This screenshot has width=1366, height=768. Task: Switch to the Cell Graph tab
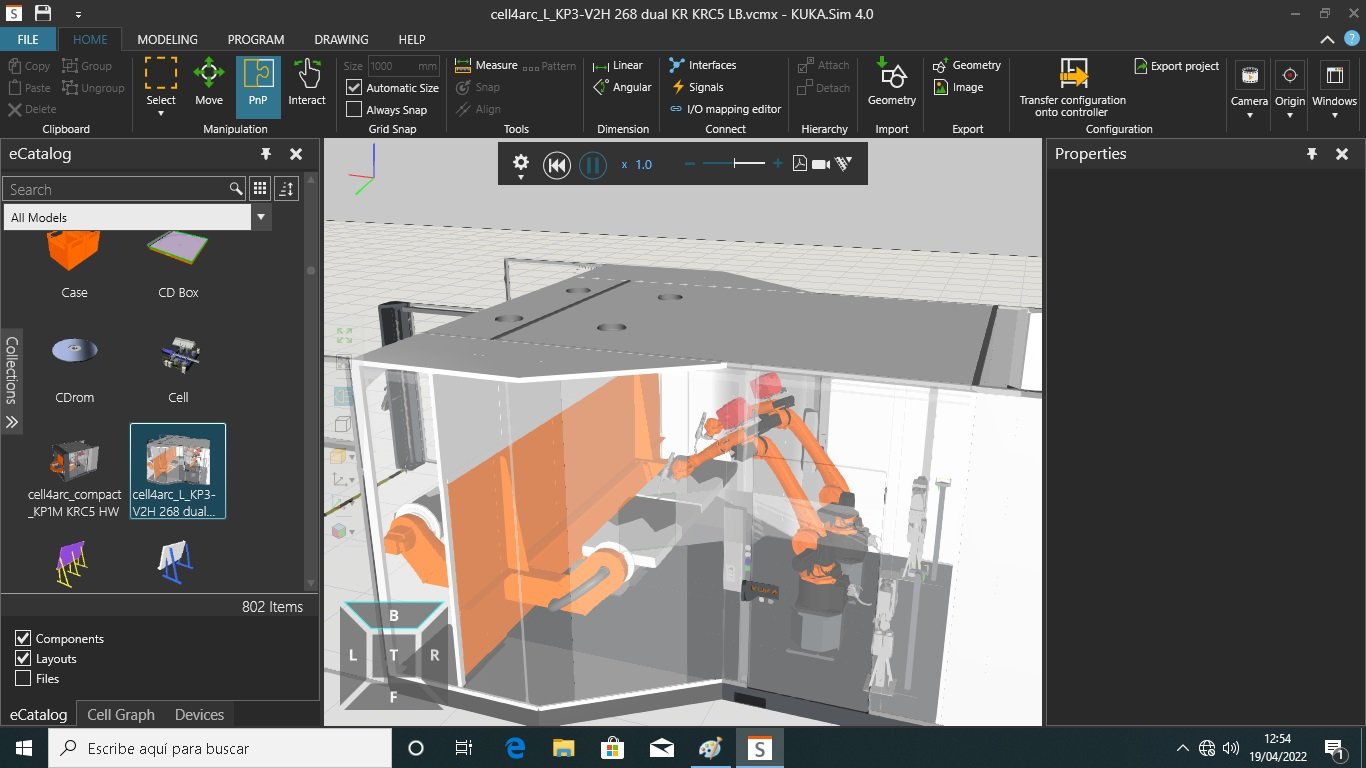click(x=121, y=714)
